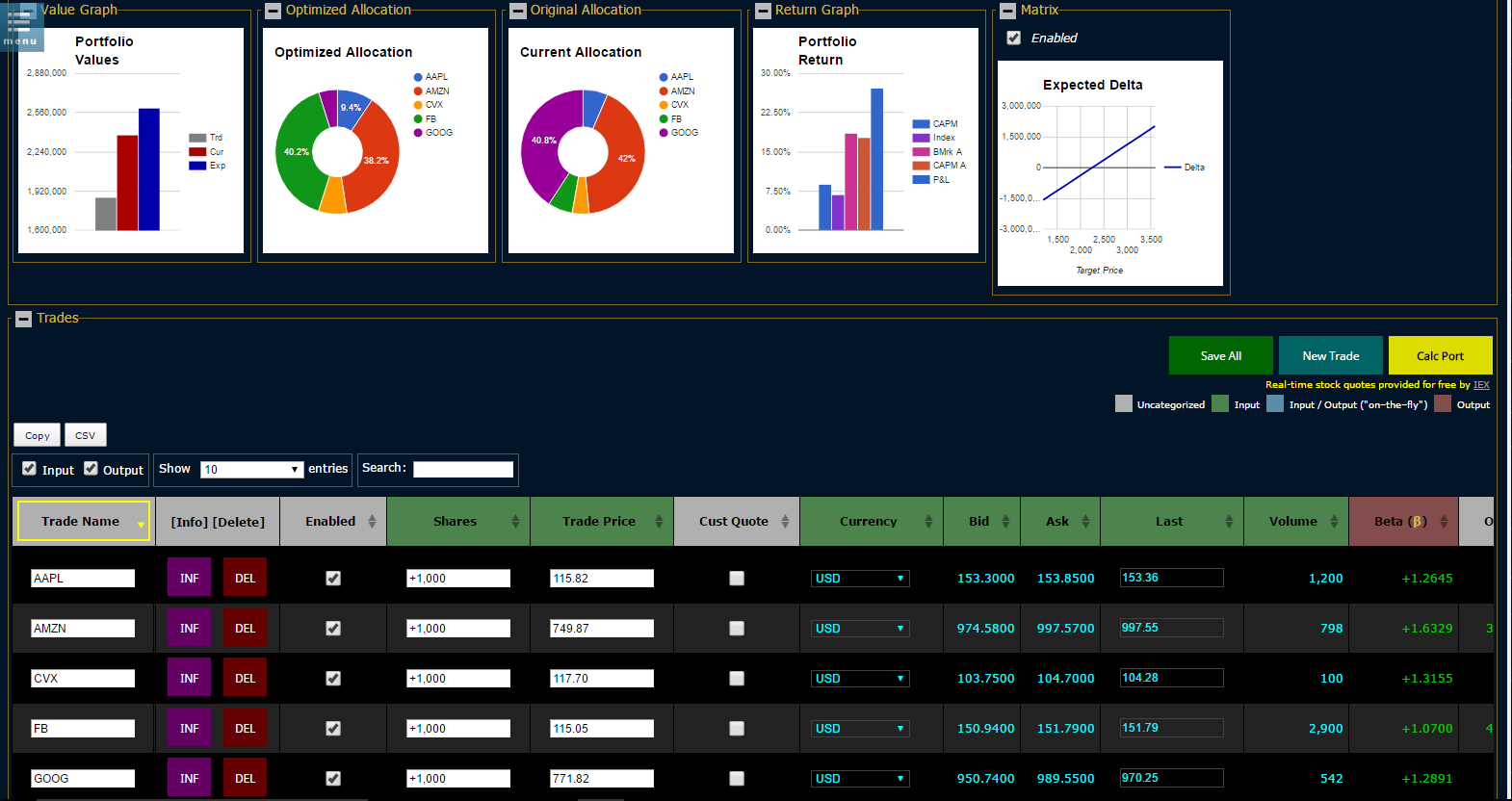
Task: Click the Output legend color swatch
Action: click(x=1443, y=404)
